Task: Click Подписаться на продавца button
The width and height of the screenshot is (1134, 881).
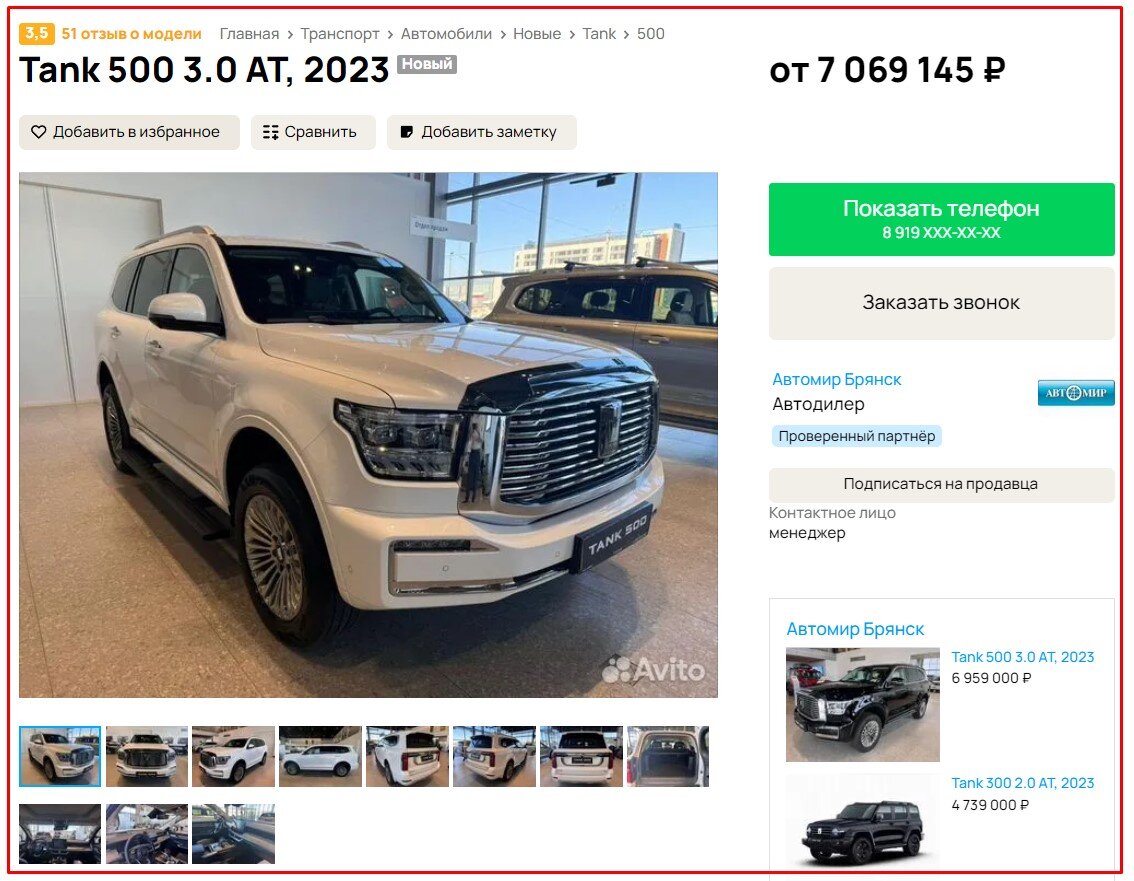Action: click(x=941, y=485)
